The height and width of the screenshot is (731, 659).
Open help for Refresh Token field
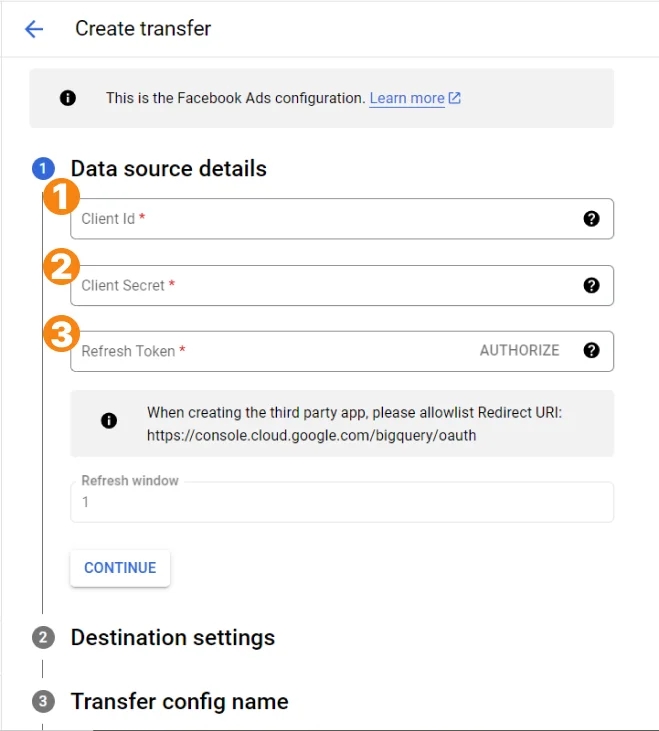point(591,350)
